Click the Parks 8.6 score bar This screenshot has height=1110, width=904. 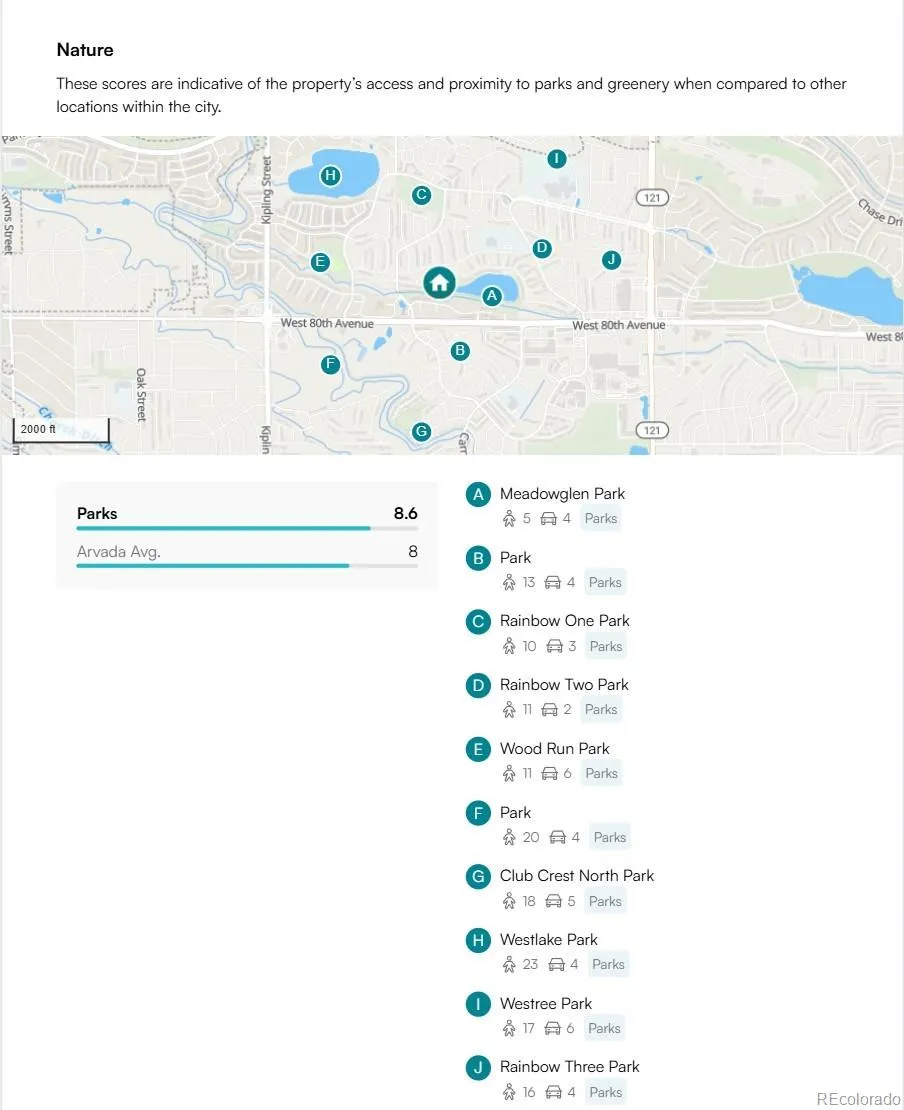[247, 527]
